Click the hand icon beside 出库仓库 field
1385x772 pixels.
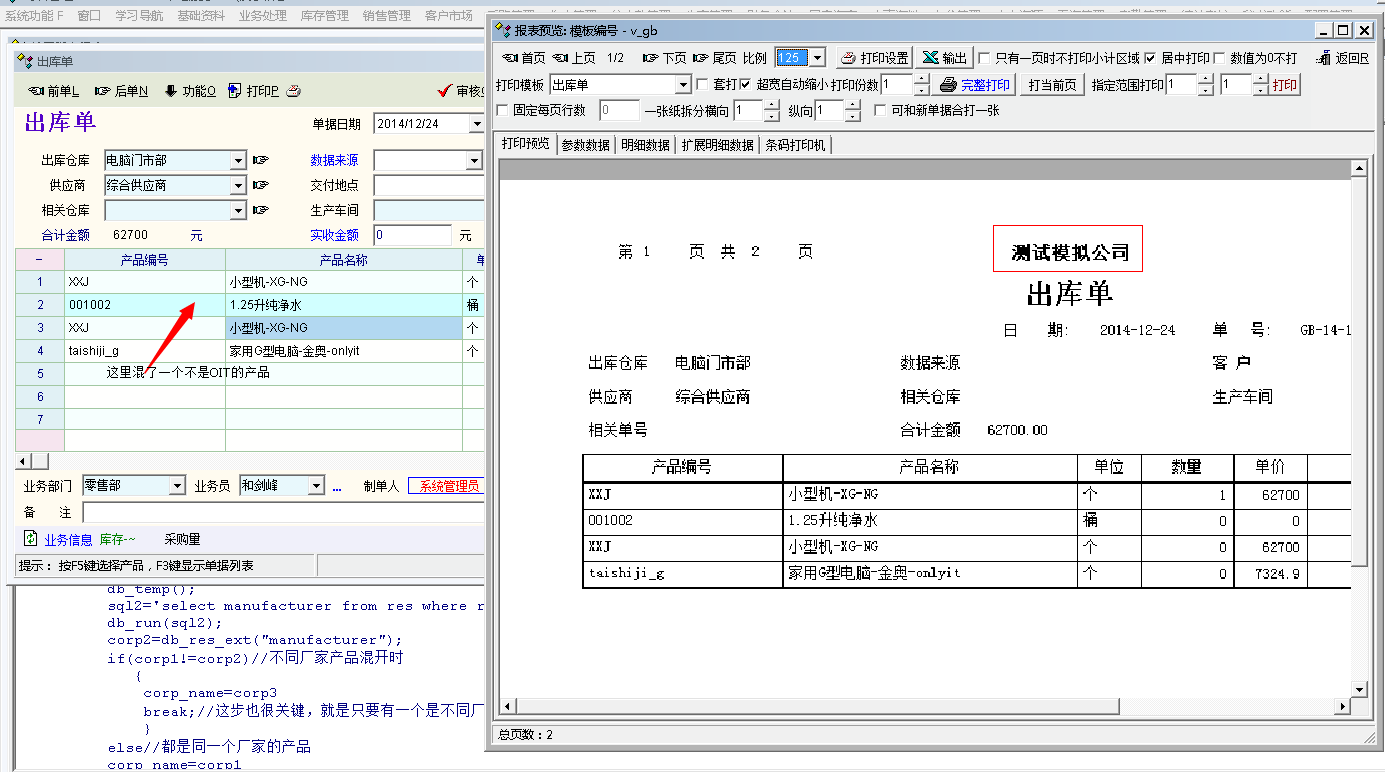pyautogui.click(x=261, y=160)
